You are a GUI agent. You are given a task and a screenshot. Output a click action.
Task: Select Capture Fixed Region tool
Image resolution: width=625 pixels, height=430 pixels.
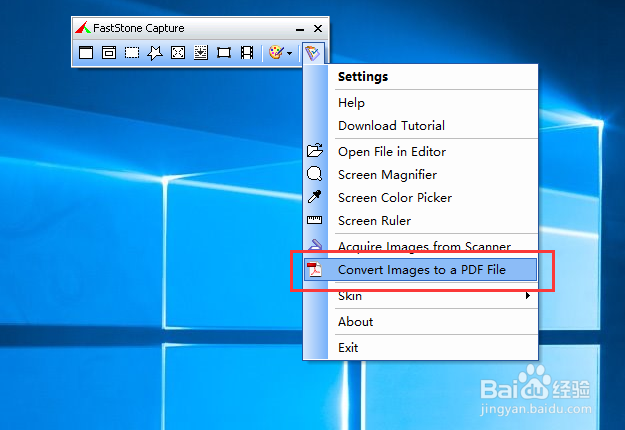click(x=224, y=53)
